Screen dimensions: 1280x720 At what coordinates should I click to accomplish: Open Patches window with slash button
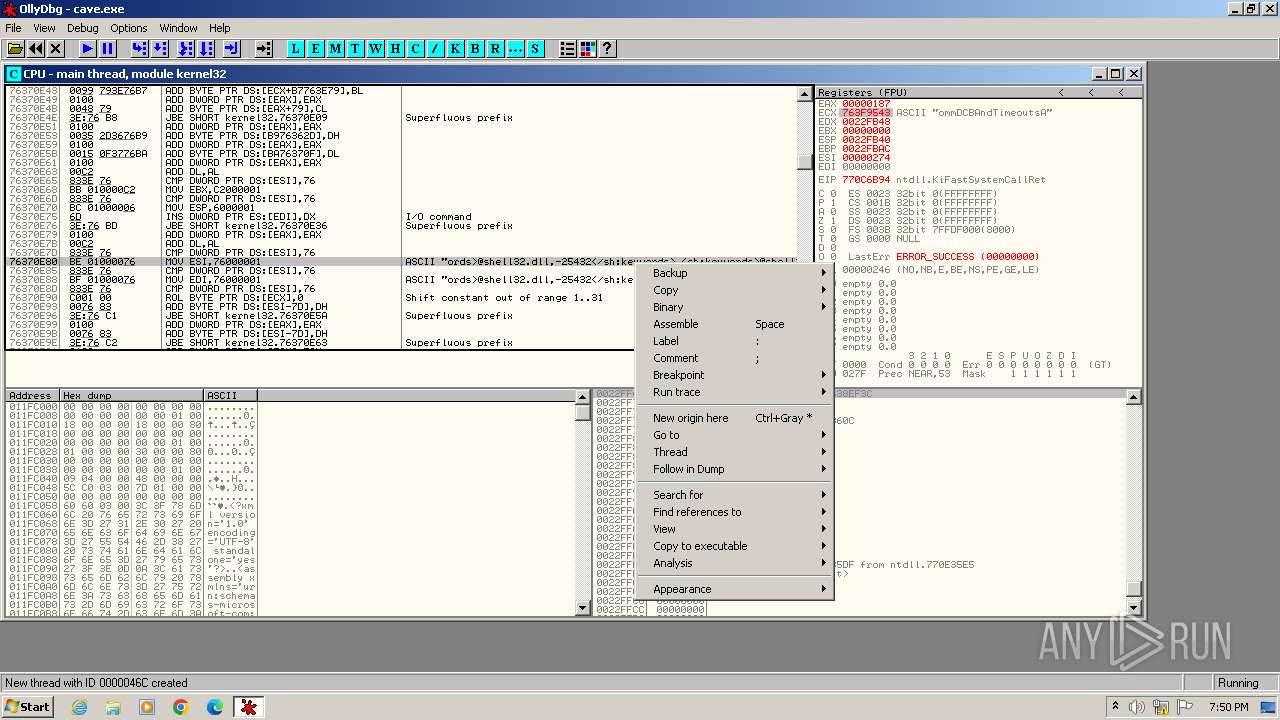coord(435,48)
